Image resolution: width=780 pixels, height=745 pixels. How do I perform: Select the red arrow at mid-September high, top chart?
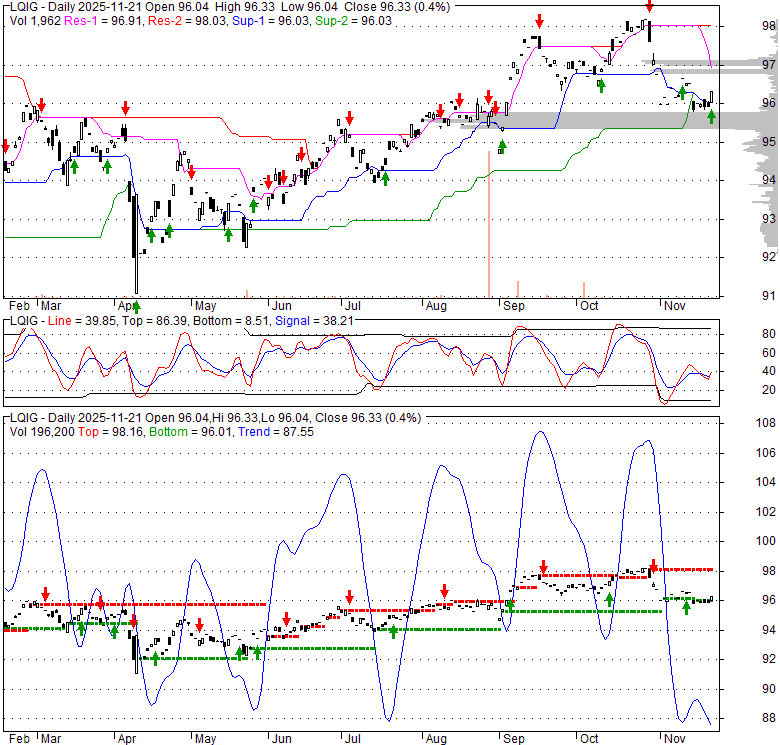pos(539,21)
